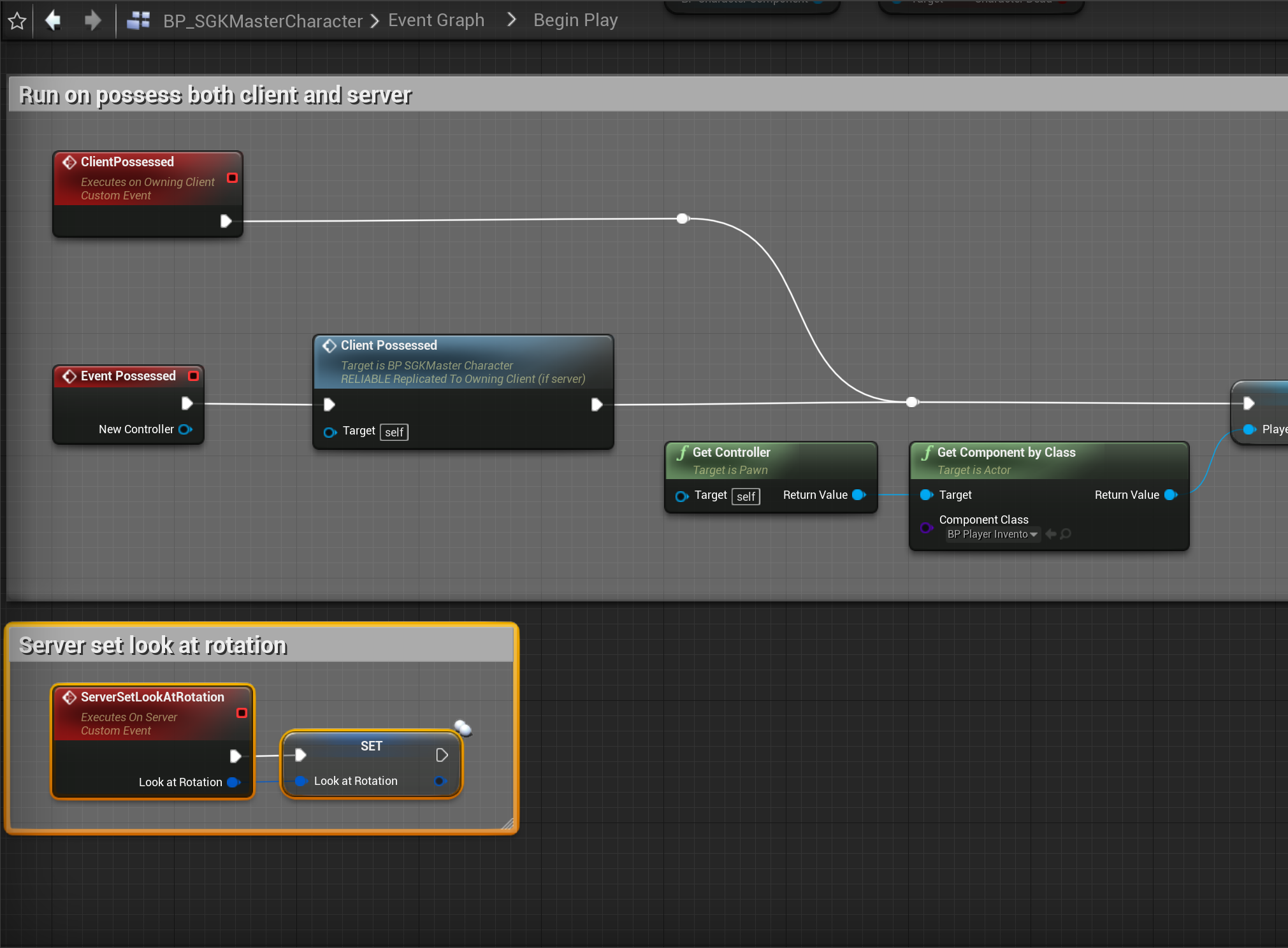Click the BP_SGKMasterCharacter breadcrumb link
Screen dimensions: 1288x948
tap(263, 21)
